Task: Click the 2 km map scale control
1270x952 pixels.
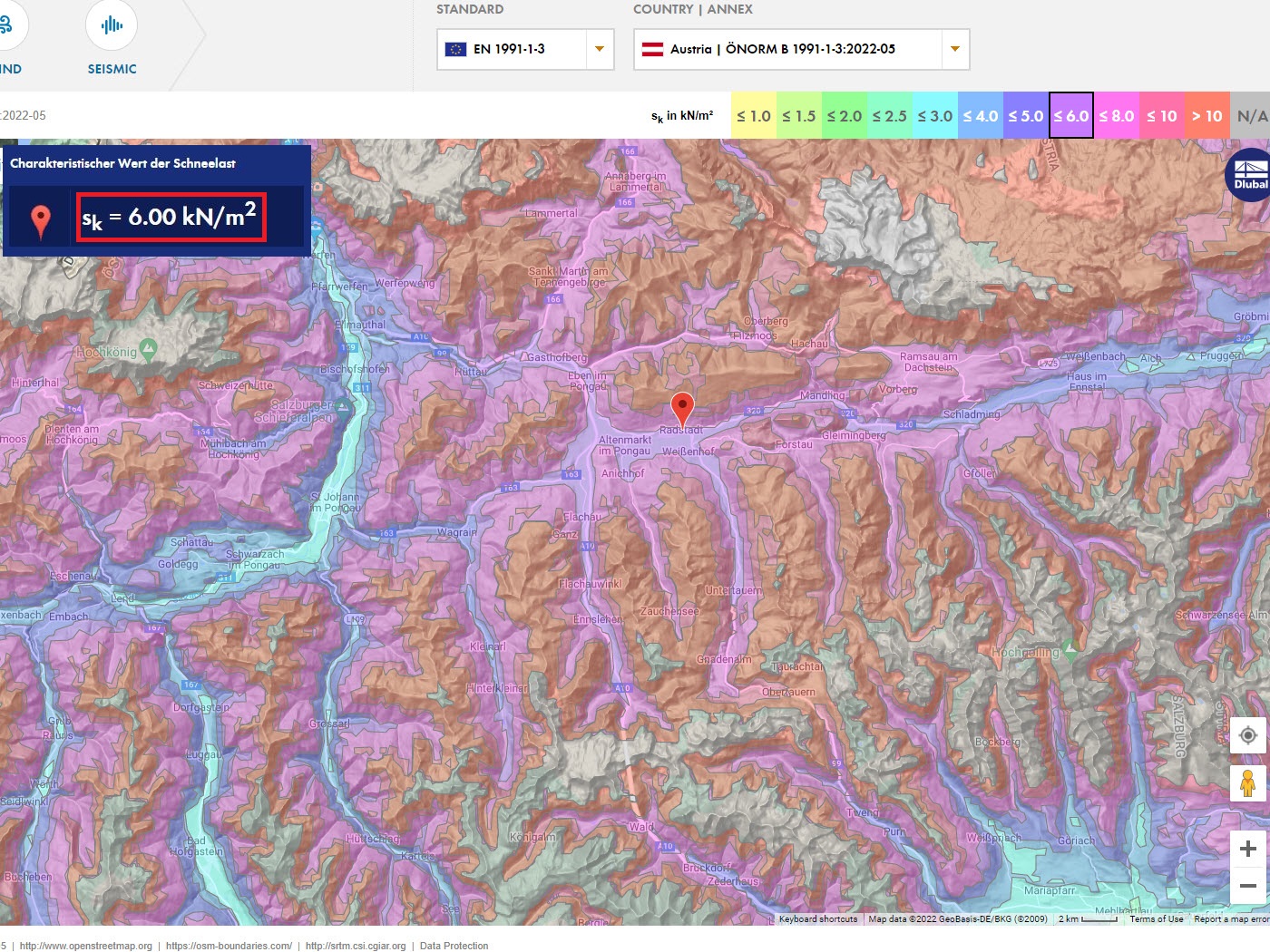Action: pos(1088,918)
